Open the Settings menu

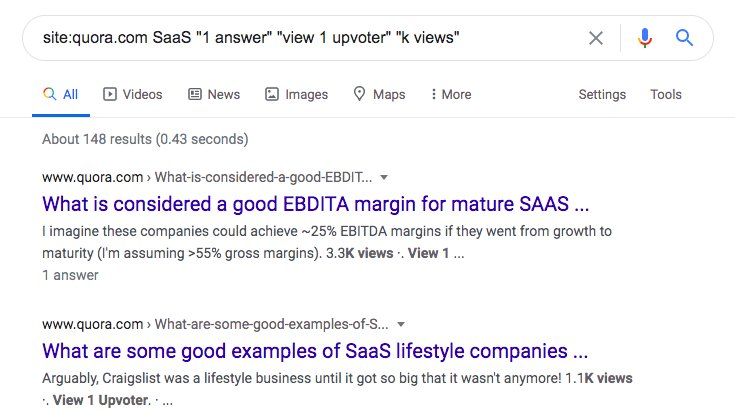602,94
